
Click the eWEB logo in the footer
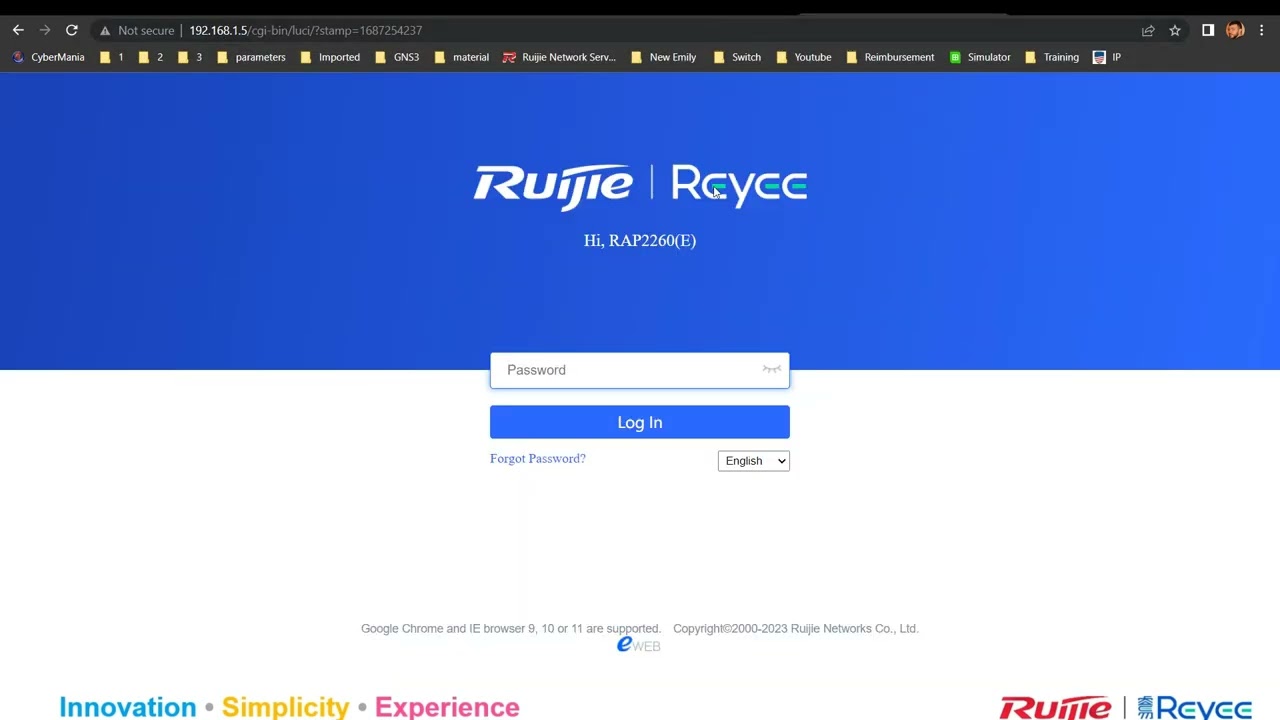[639, 645]
